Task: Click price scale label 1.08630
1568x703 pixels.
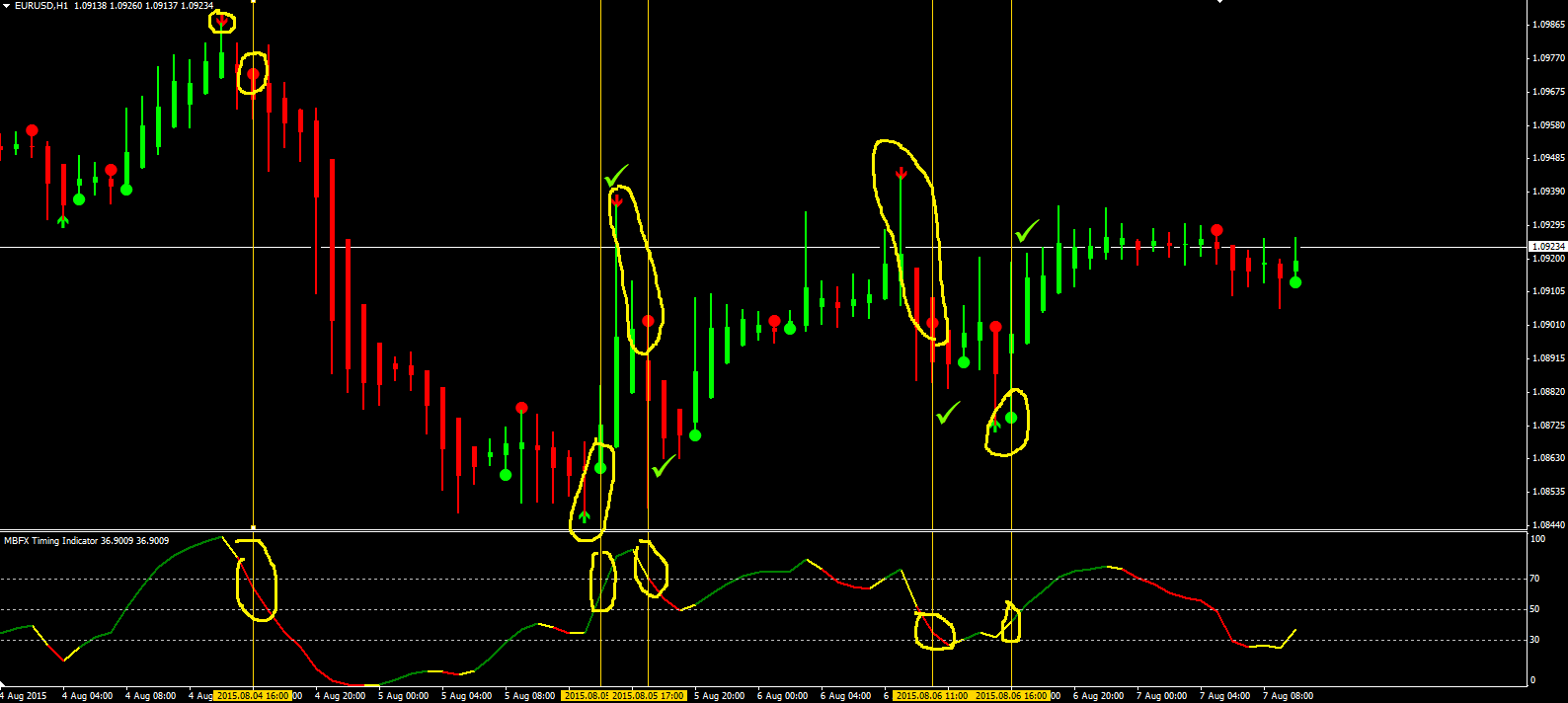Action: [1547, 458]
